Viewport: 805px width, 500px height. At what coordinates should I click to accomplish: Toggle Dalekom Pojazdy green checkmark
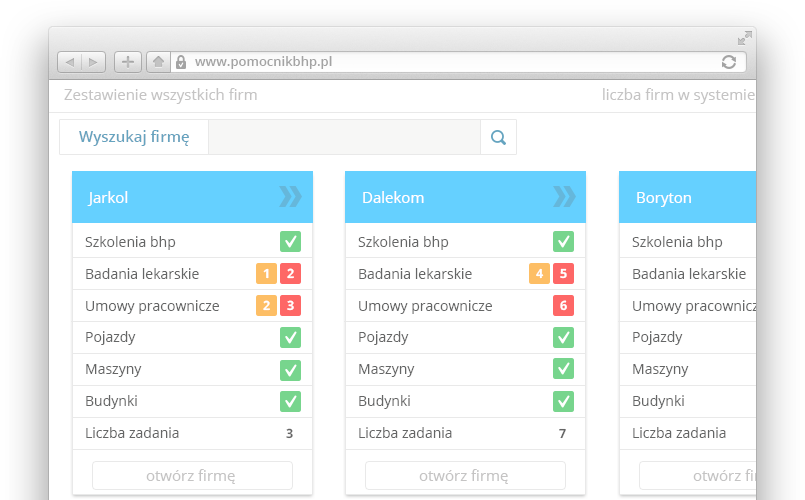tap(563, 338)
